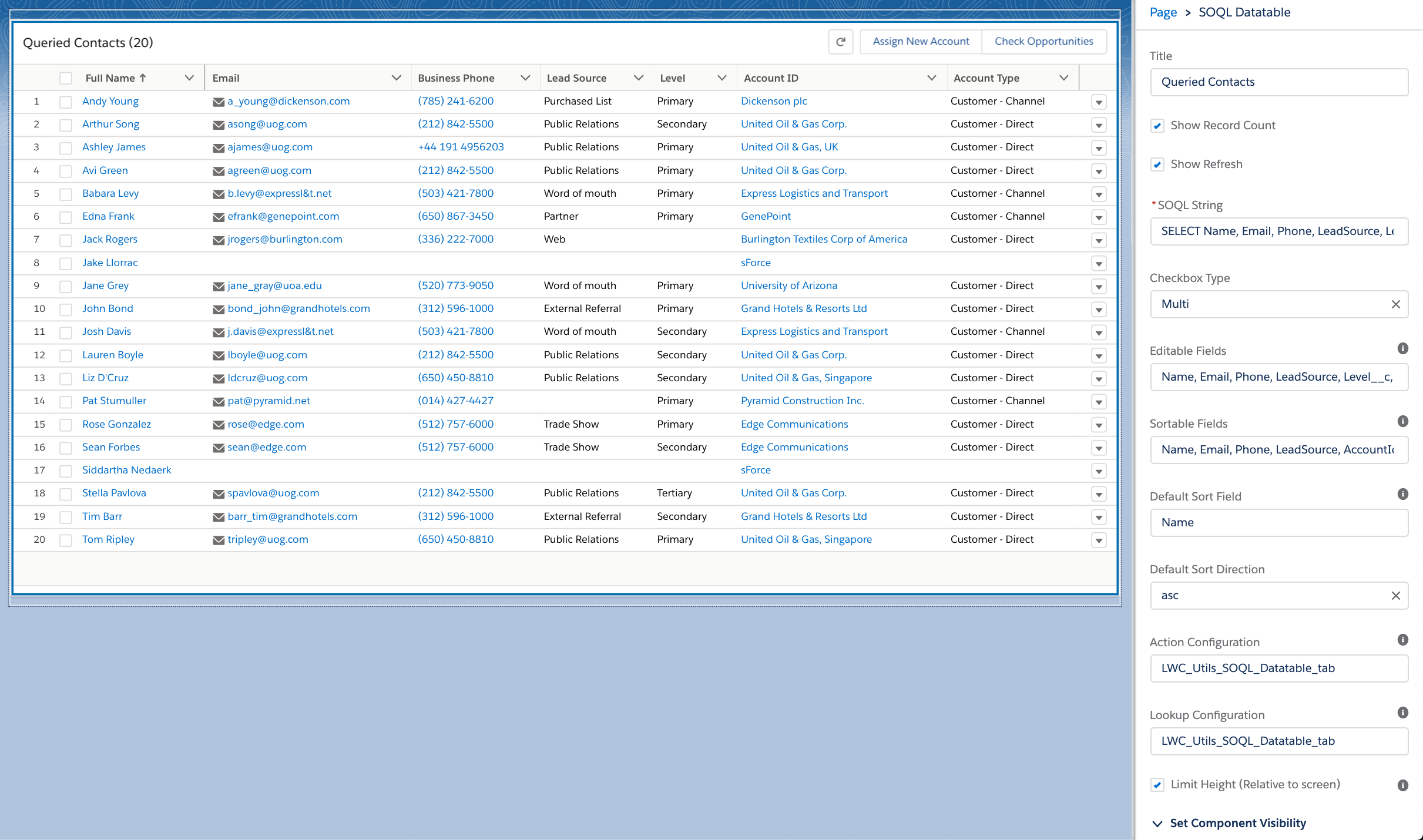This screenshot has height=840, width=1423.
Task: Open row actions arrow for Arthur Song
Action: click(1099, 125)
